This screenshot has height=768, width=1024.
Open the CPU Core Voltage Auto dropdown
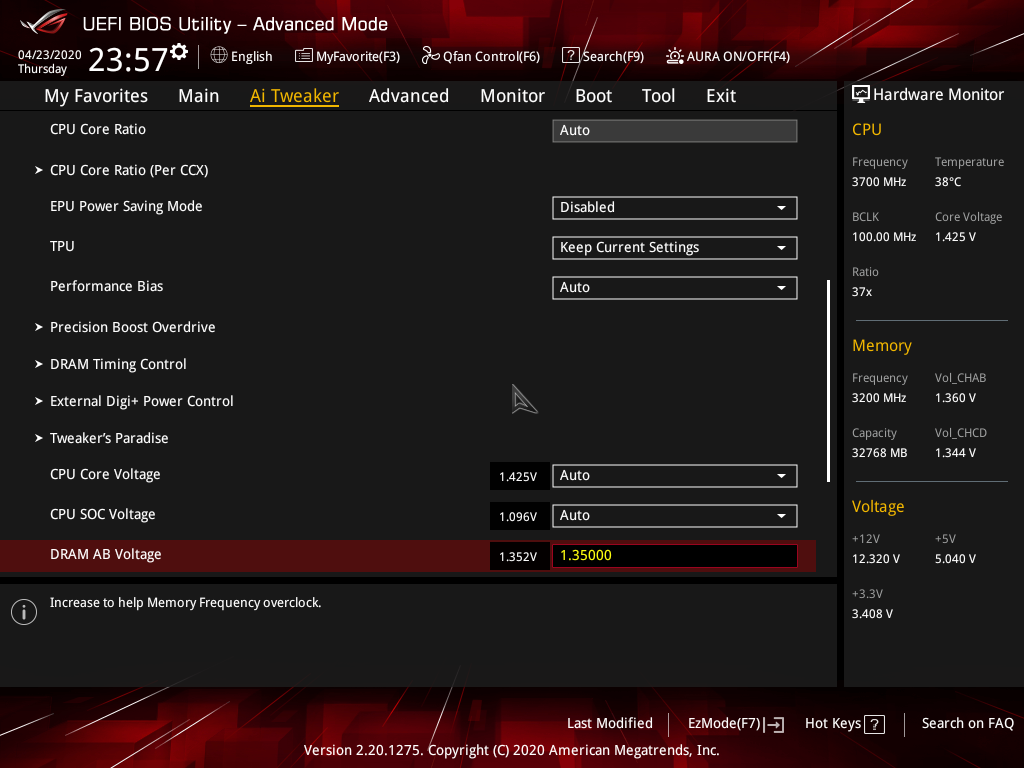point(675,476)
